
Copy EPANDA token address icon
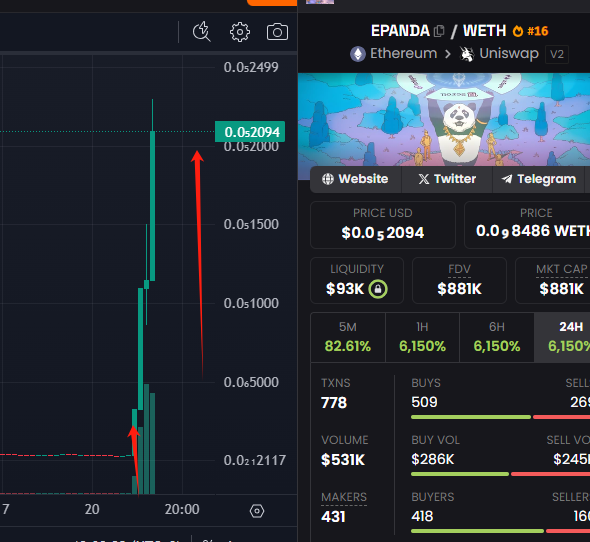[x=439, y=31]
